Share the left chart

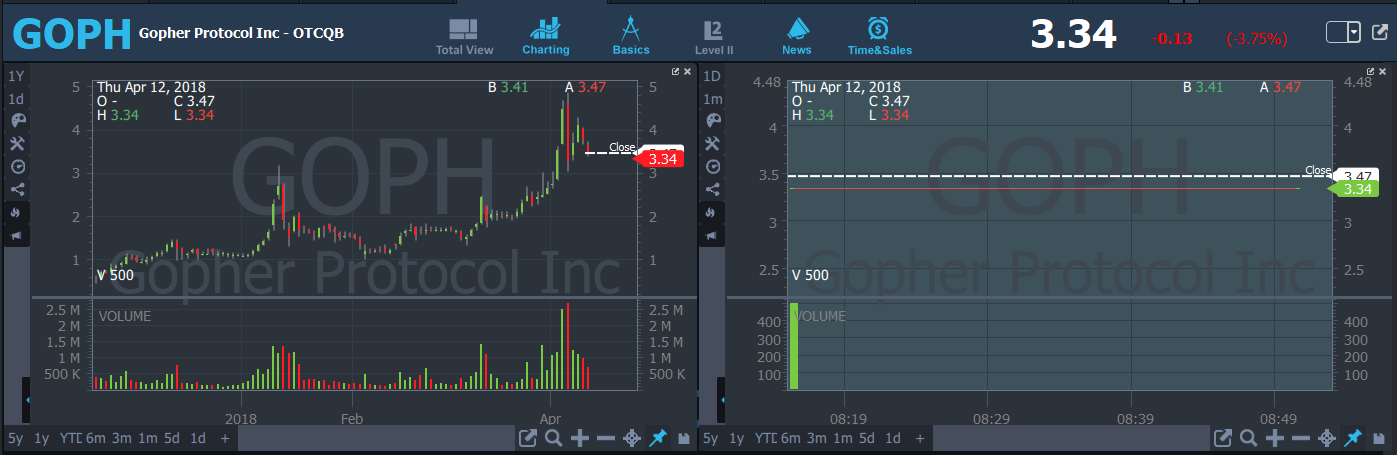click(x=16, y=189)
